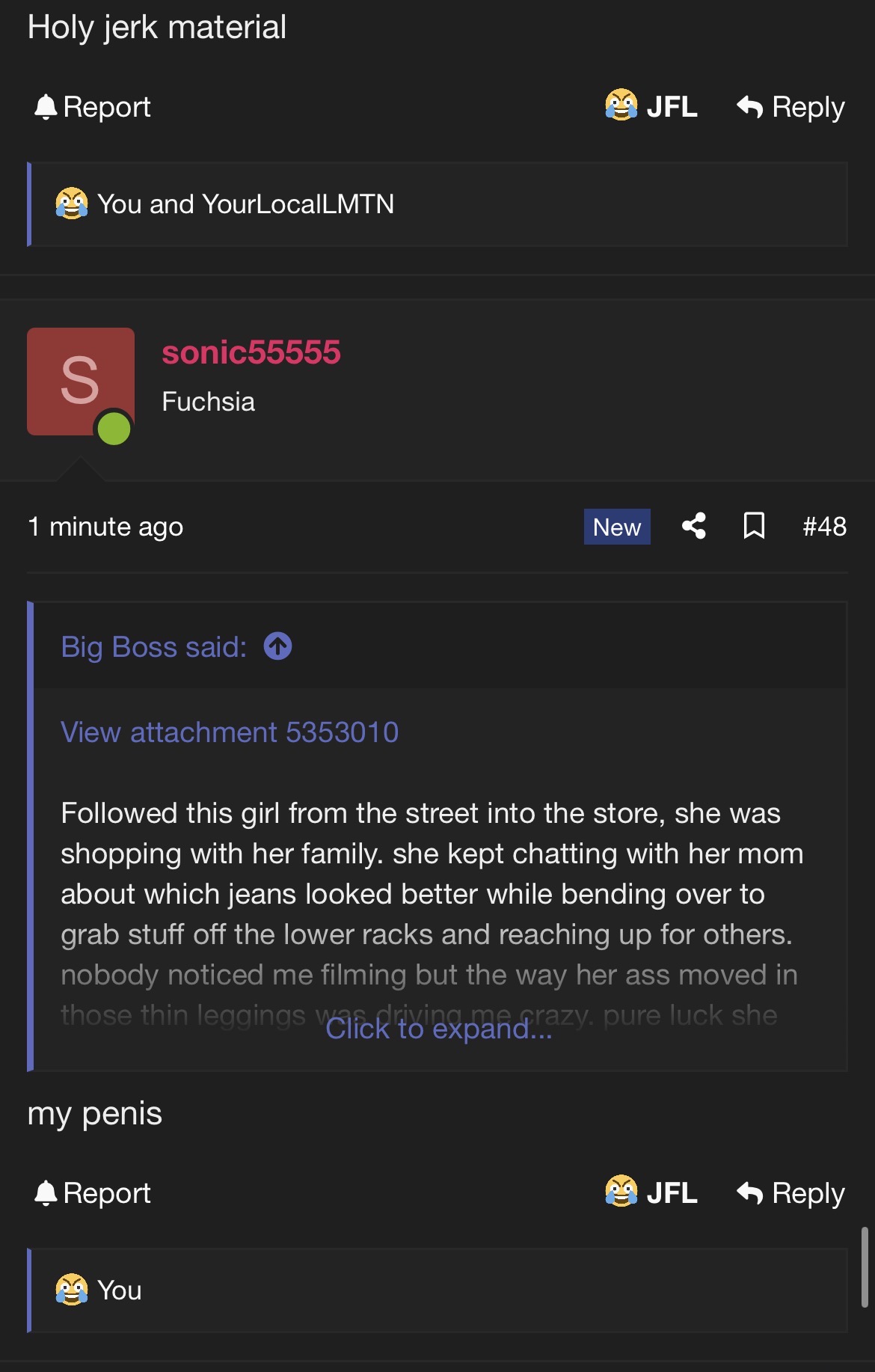
Task: Click to expand the quoted text
Action: (x=439, y=1029)
